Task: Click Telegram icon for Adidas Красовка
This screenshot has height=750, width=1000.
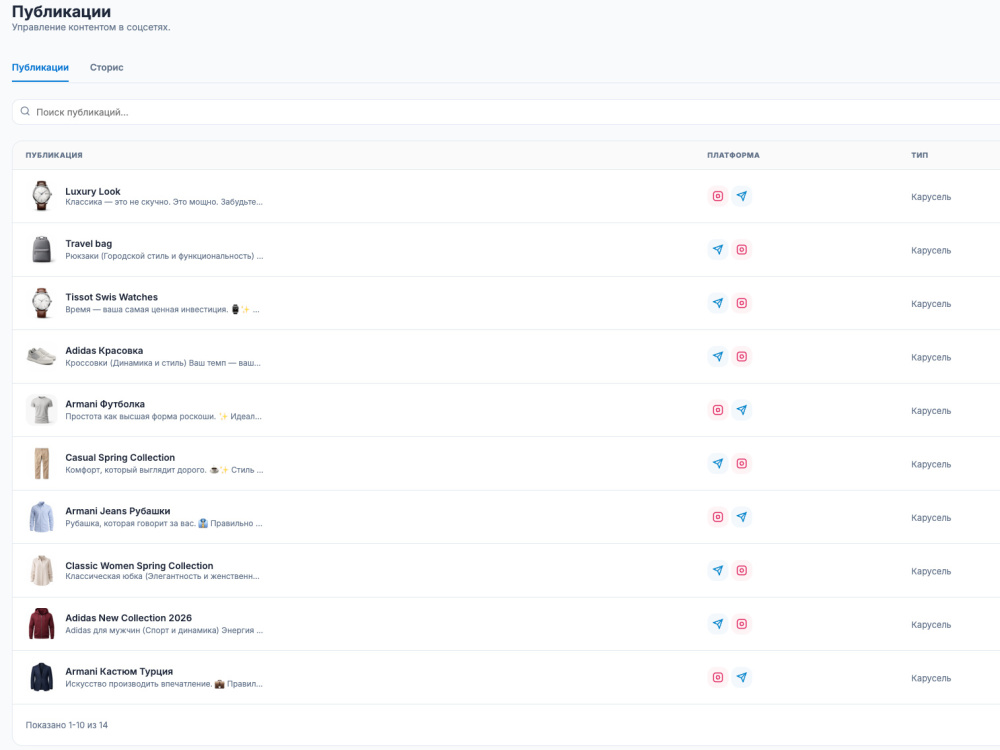Action: [717, 357]
